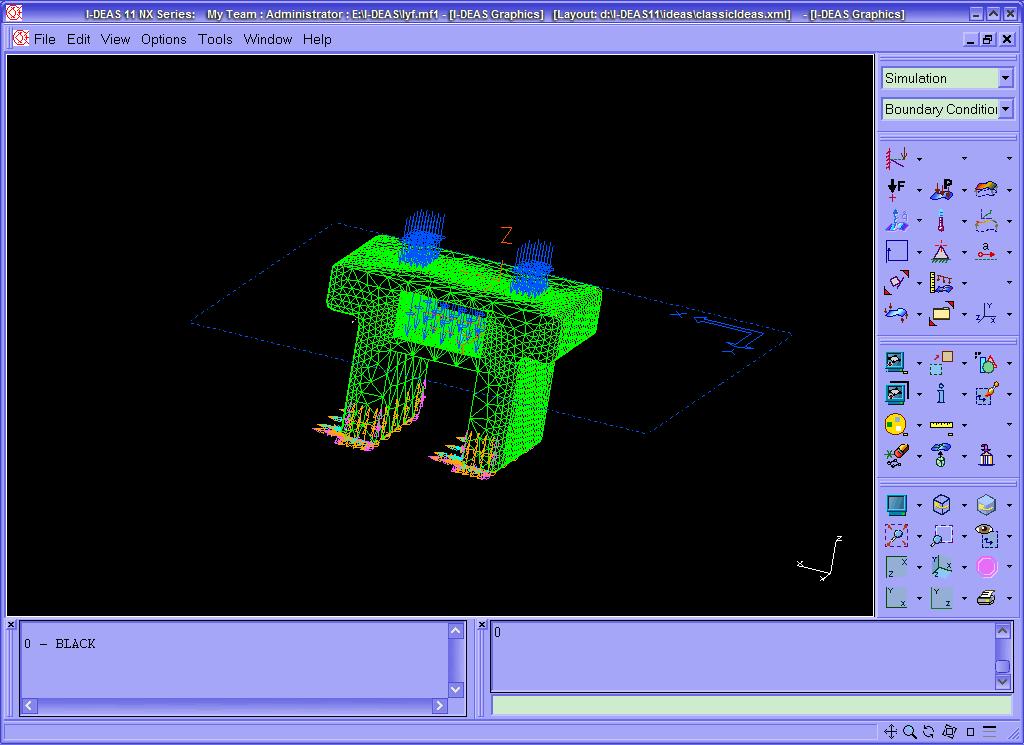Select the pan cross-arrows icon in status bar
1024x745 pixels.
tap(890, 732)
